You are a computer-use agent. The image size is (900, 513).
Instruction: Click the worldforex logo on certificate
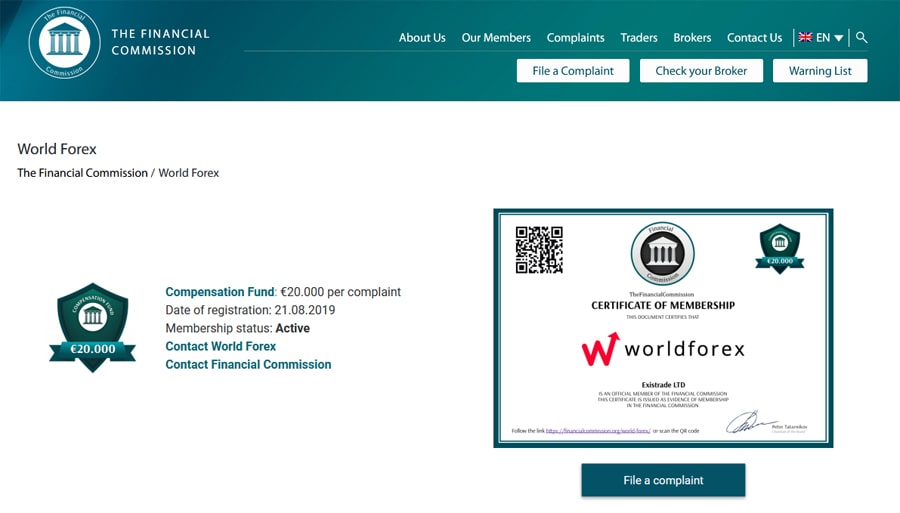point(663,349)
